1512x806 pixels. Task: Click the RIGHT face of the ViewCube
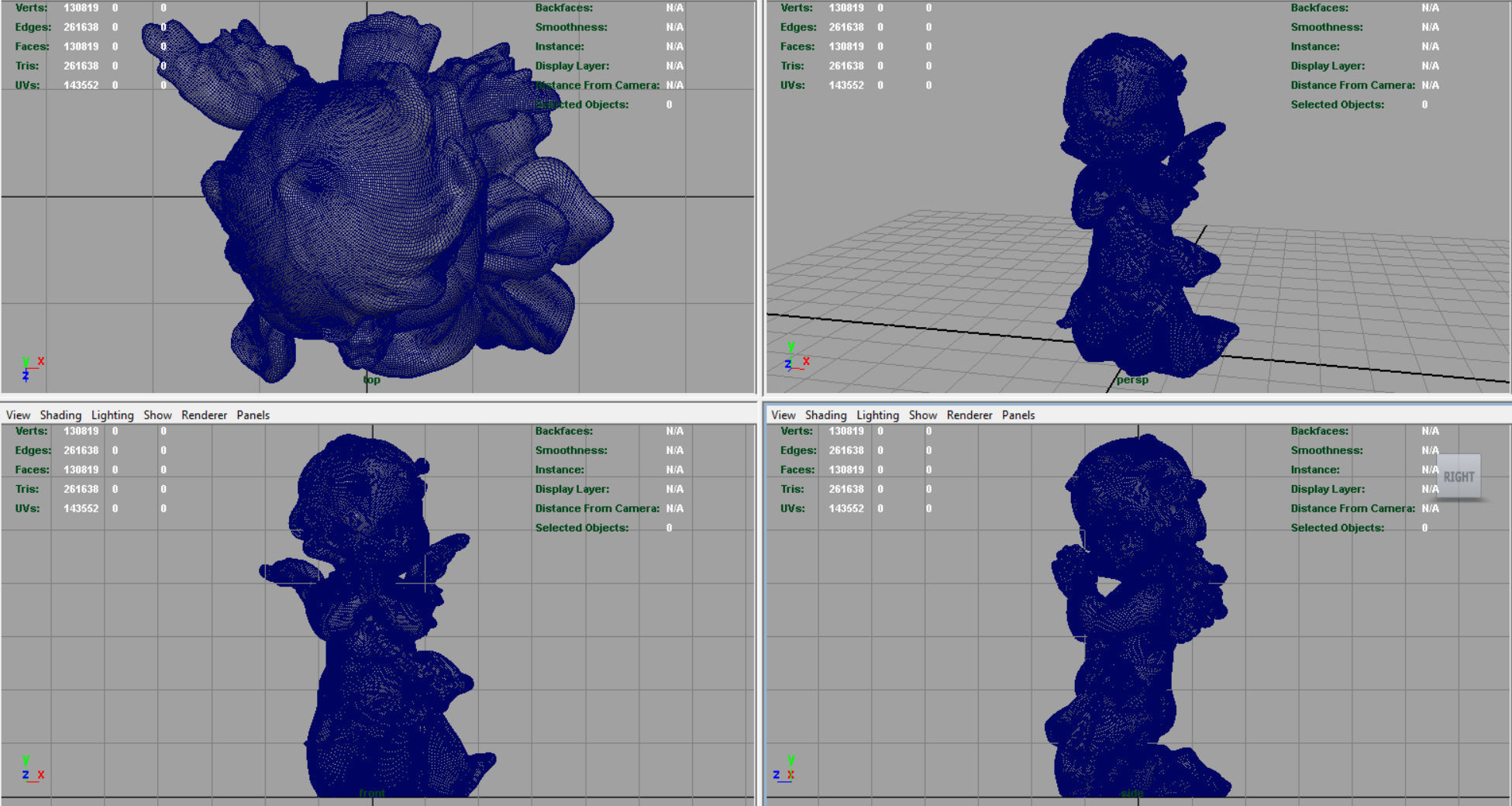click(1459, 477)
